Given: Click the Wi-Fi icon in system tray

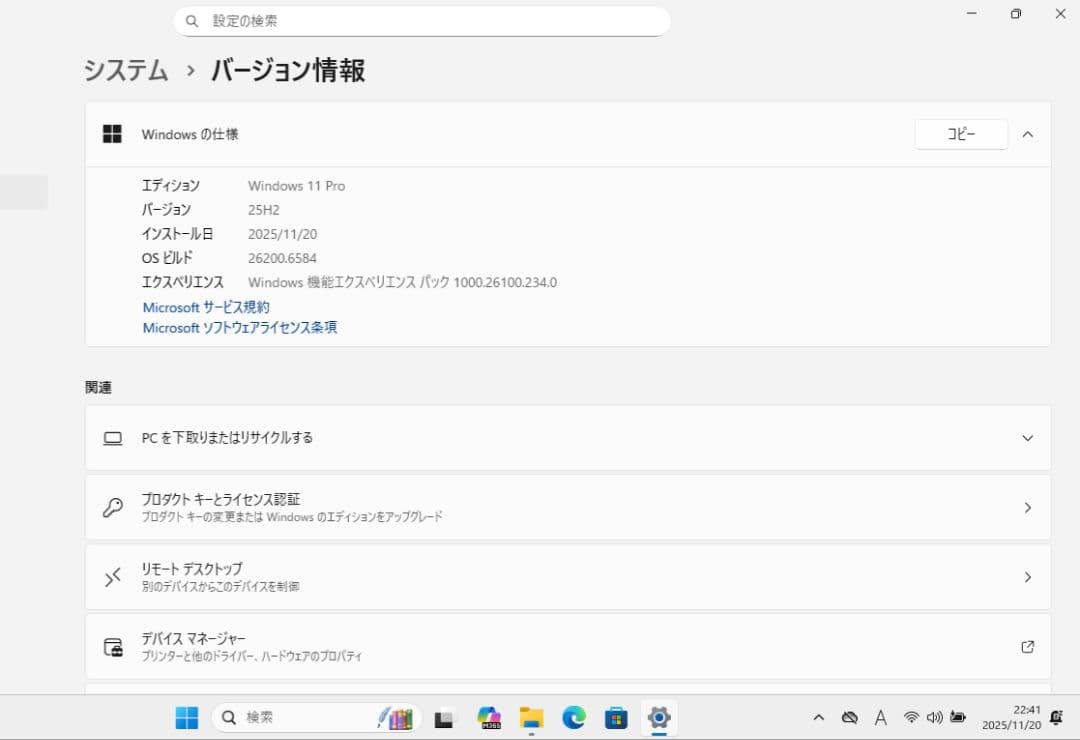Looking at the screenshot, I should [911, 717].
